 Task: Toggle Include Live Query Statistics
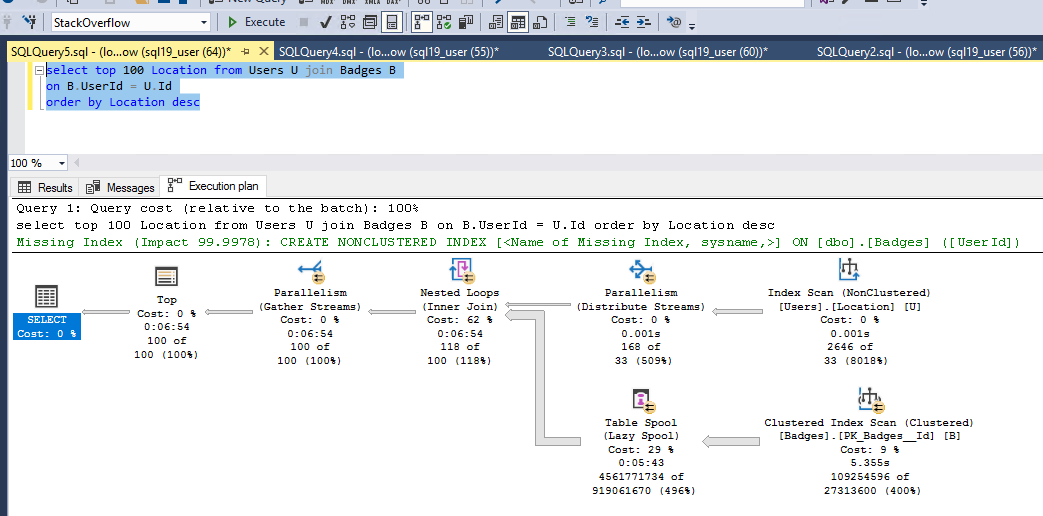444,23
